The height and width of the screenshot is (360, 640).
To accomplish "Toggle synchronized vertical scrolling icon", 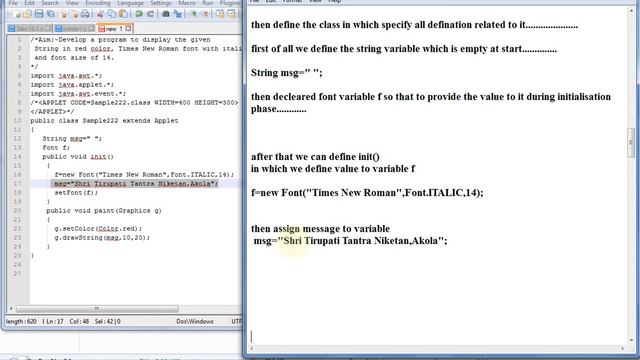I will 220,14.
